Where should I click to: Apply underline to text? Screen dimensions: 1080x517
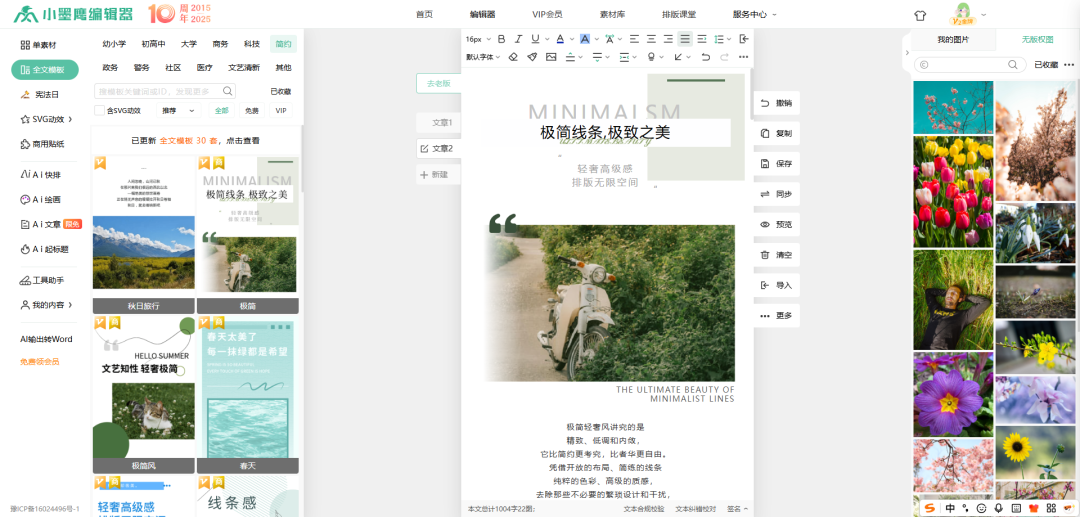click(535, 39)
